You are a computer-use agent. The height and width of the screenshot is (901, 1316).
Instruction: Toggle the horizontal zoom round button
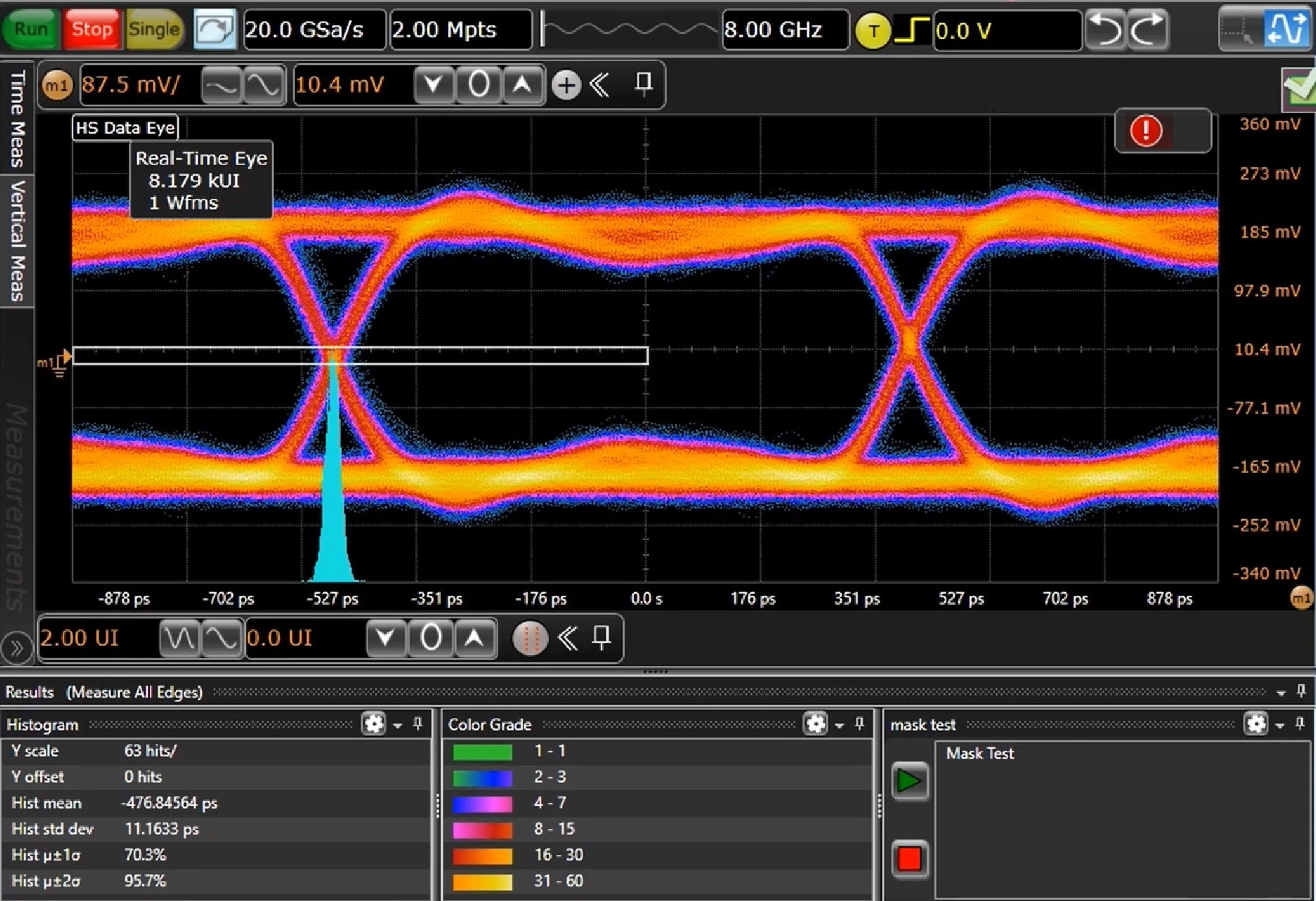click(530, 639)
